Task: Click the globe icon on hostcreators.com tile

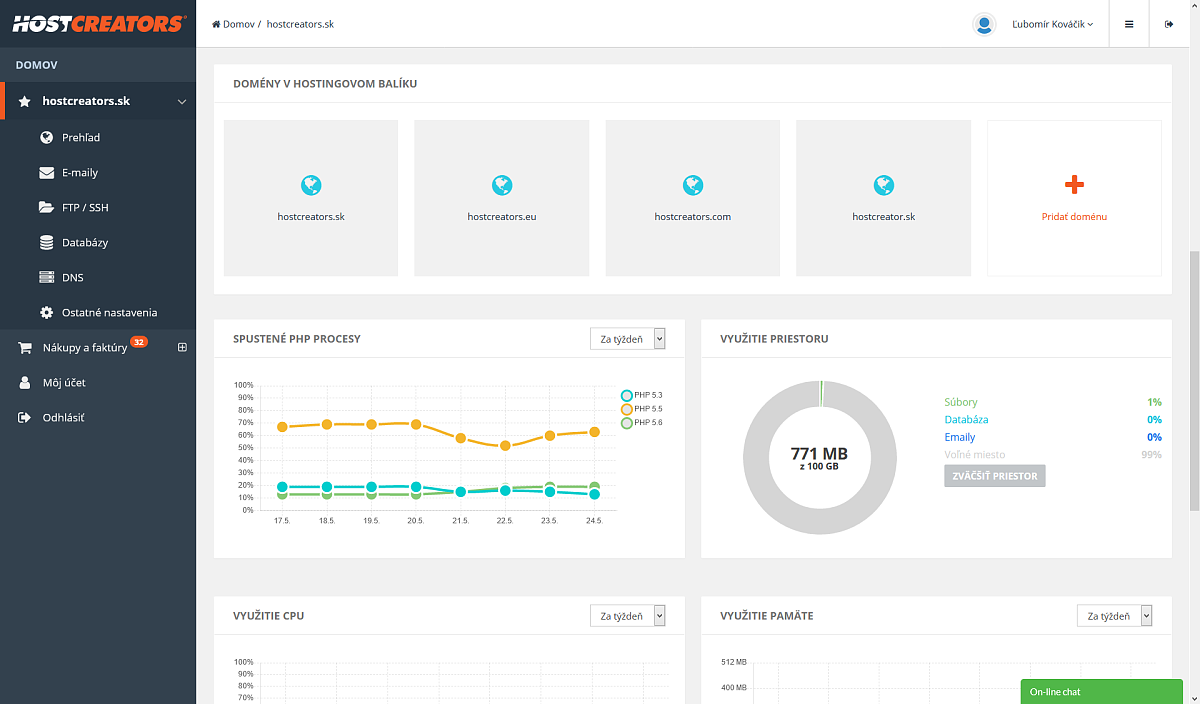Action: 693,185
